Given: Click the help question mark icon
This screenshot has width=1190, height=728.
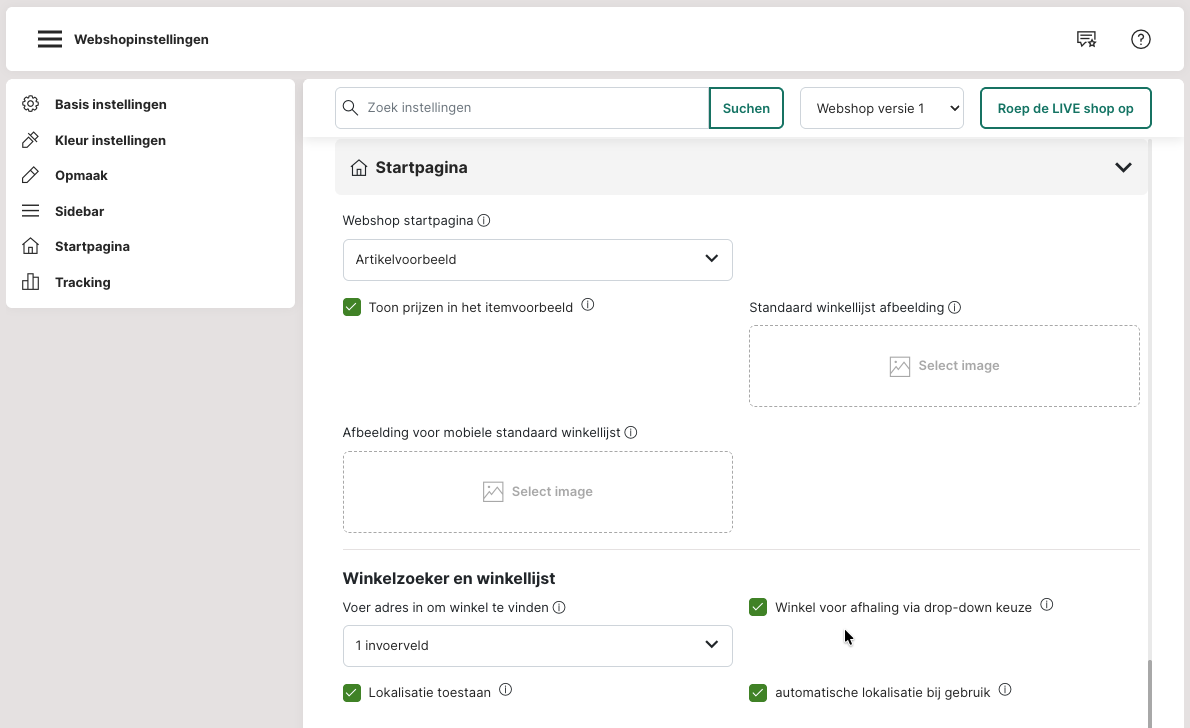Looking at the screenshot, I should [x=1140, y=39].
